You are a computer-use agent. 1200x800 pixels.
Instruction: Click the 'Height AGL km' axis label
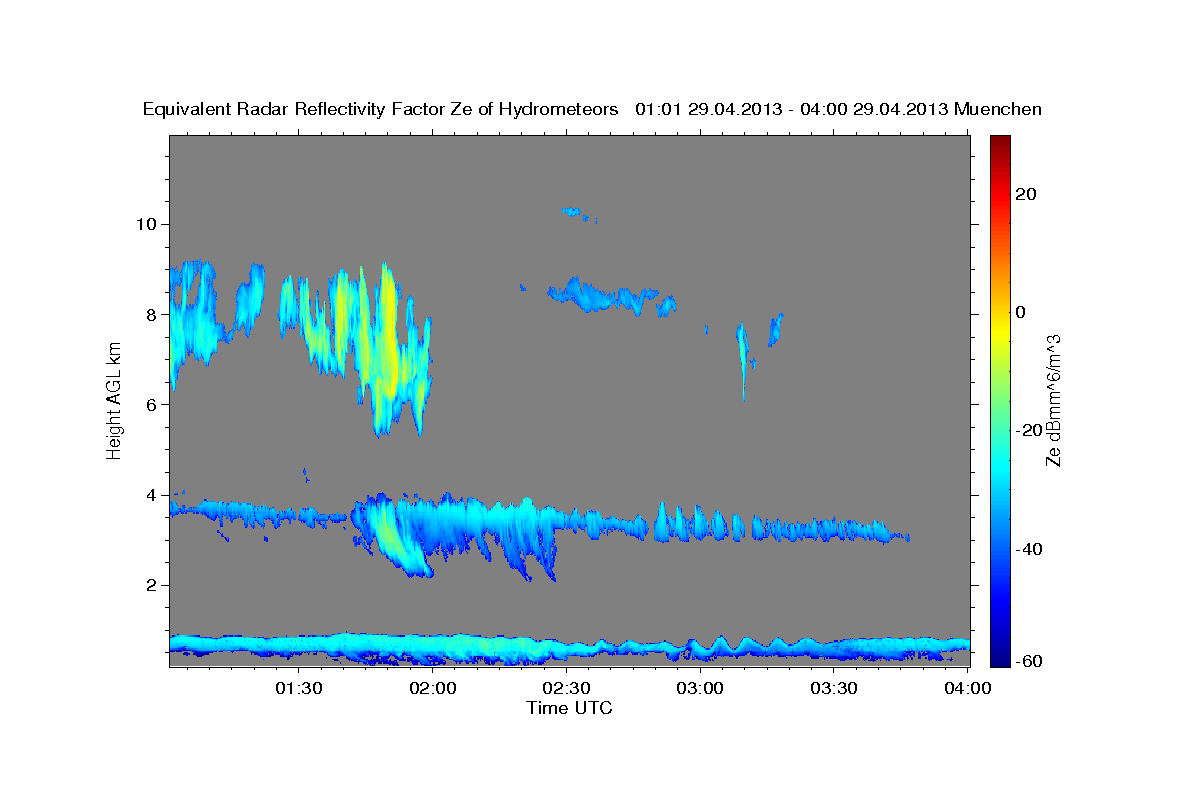[x=115, y=401]
